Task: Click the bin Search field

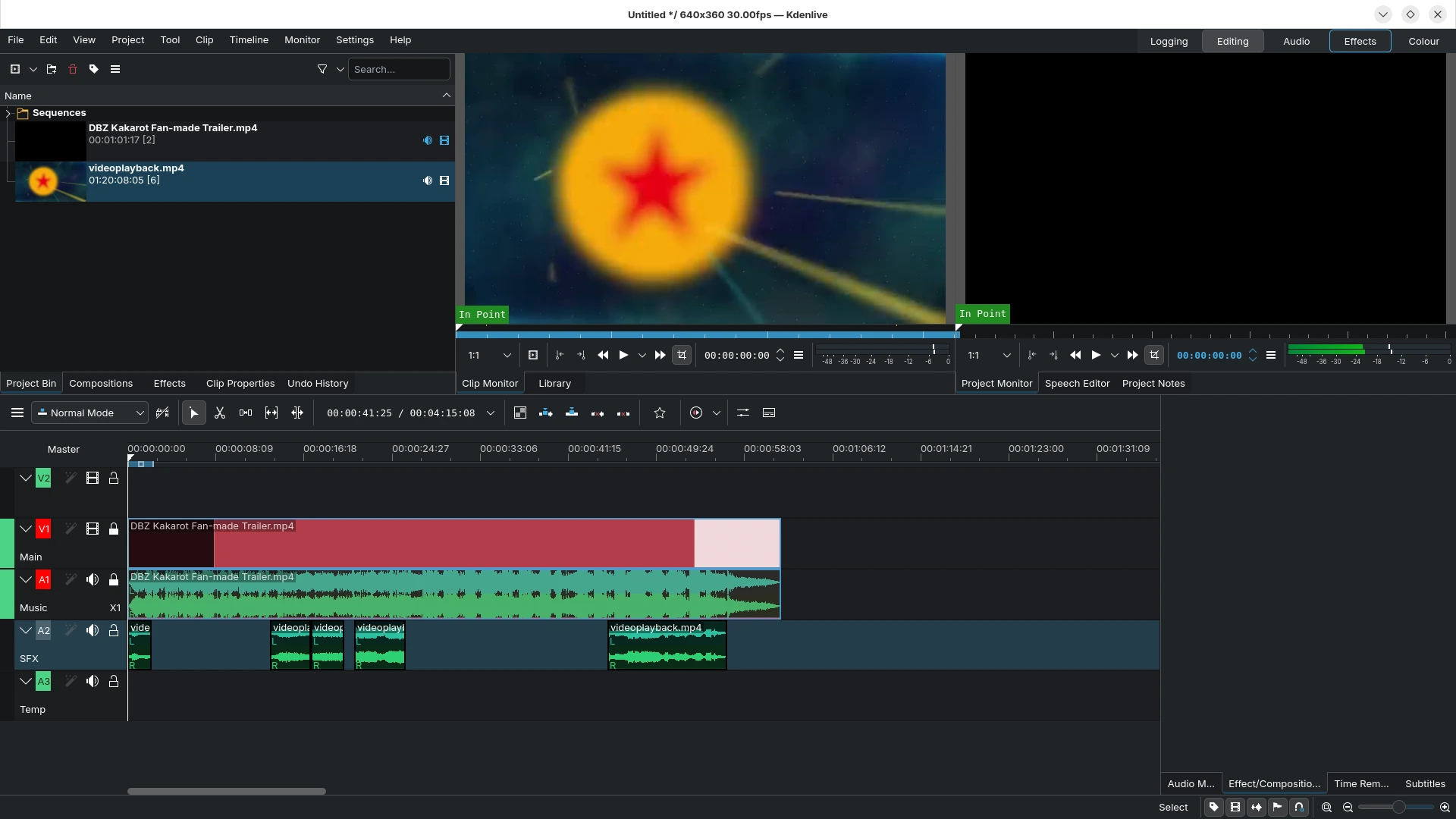Action: (x=399, y=69)
